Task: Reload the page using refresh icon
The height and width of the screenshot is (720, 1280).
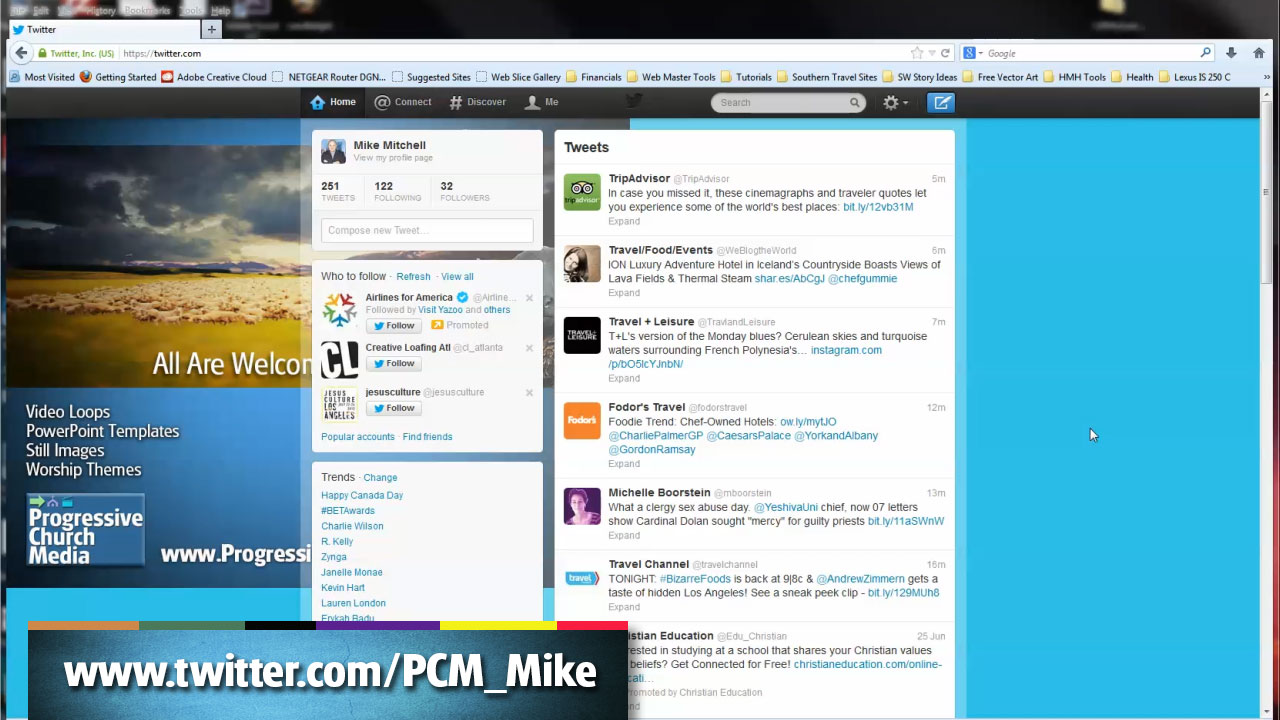Action: click(x=946, y=53)
